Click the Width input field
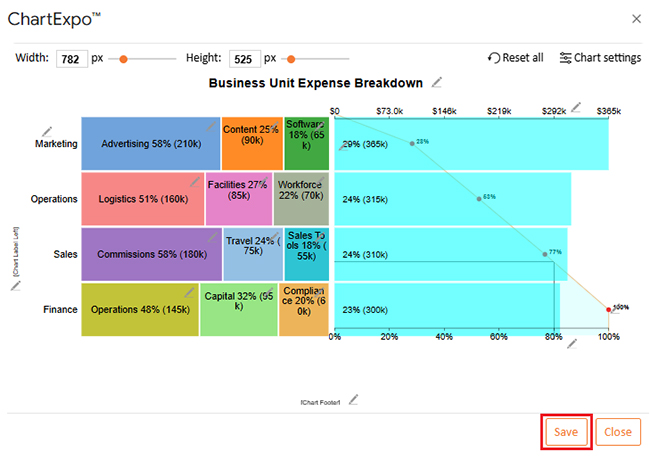Image resolution: width=650 pixels, height=460 pixels. point(71,58)
